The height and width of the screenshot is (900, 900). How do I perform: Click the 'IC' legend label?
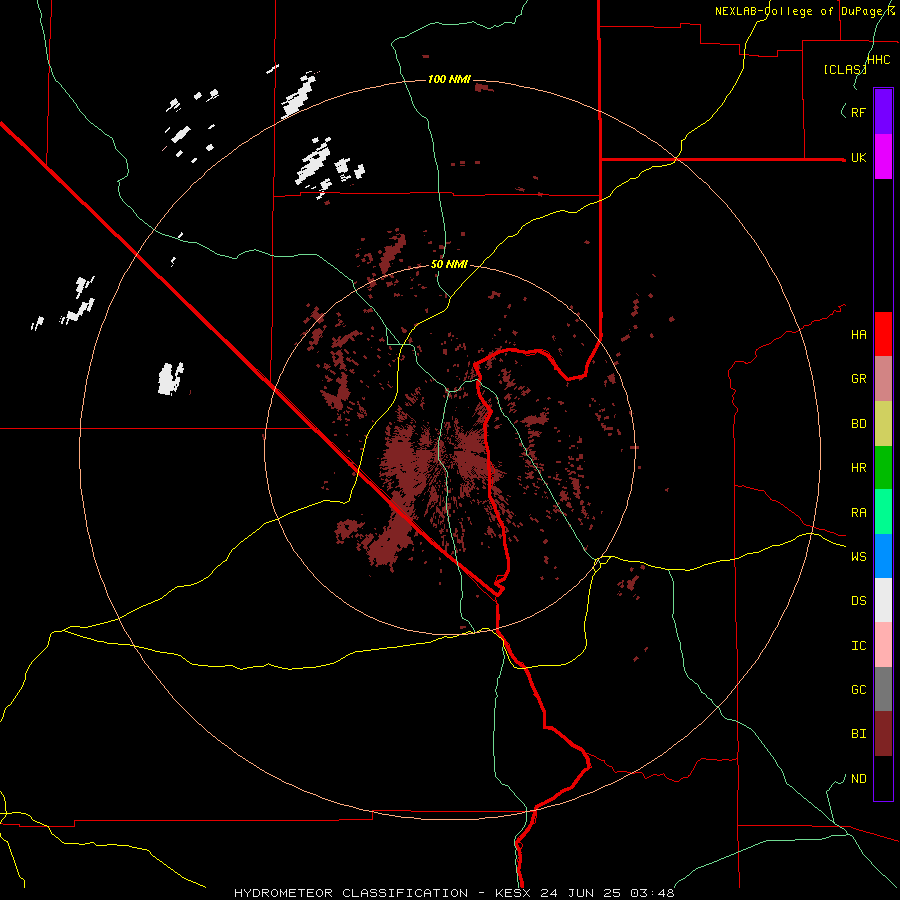pyautogui.click(x=858, y=646)
